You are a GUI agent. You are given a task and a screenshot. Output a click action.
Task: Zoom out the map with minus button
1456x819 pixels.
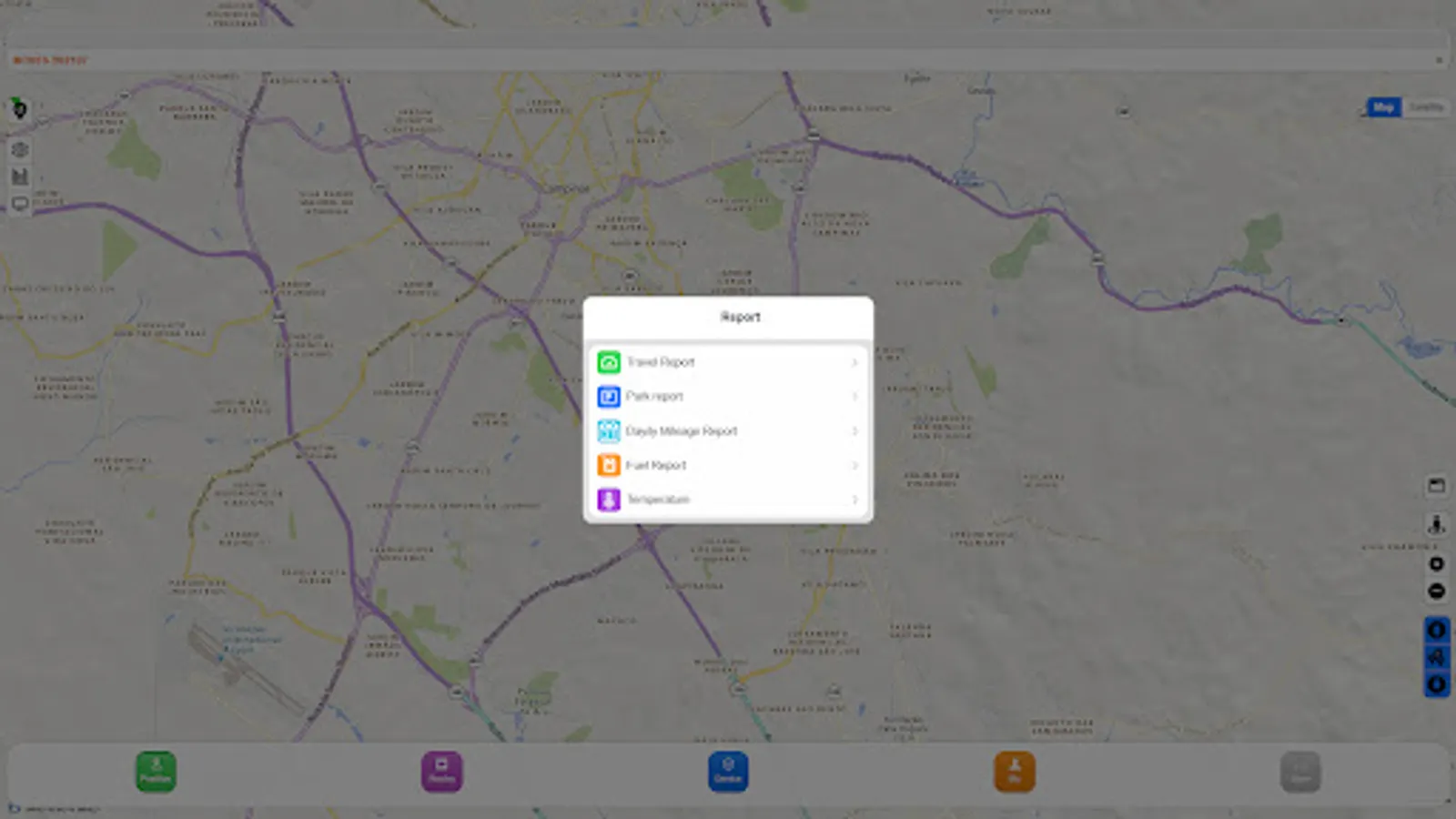click(x=1436, y=591)
